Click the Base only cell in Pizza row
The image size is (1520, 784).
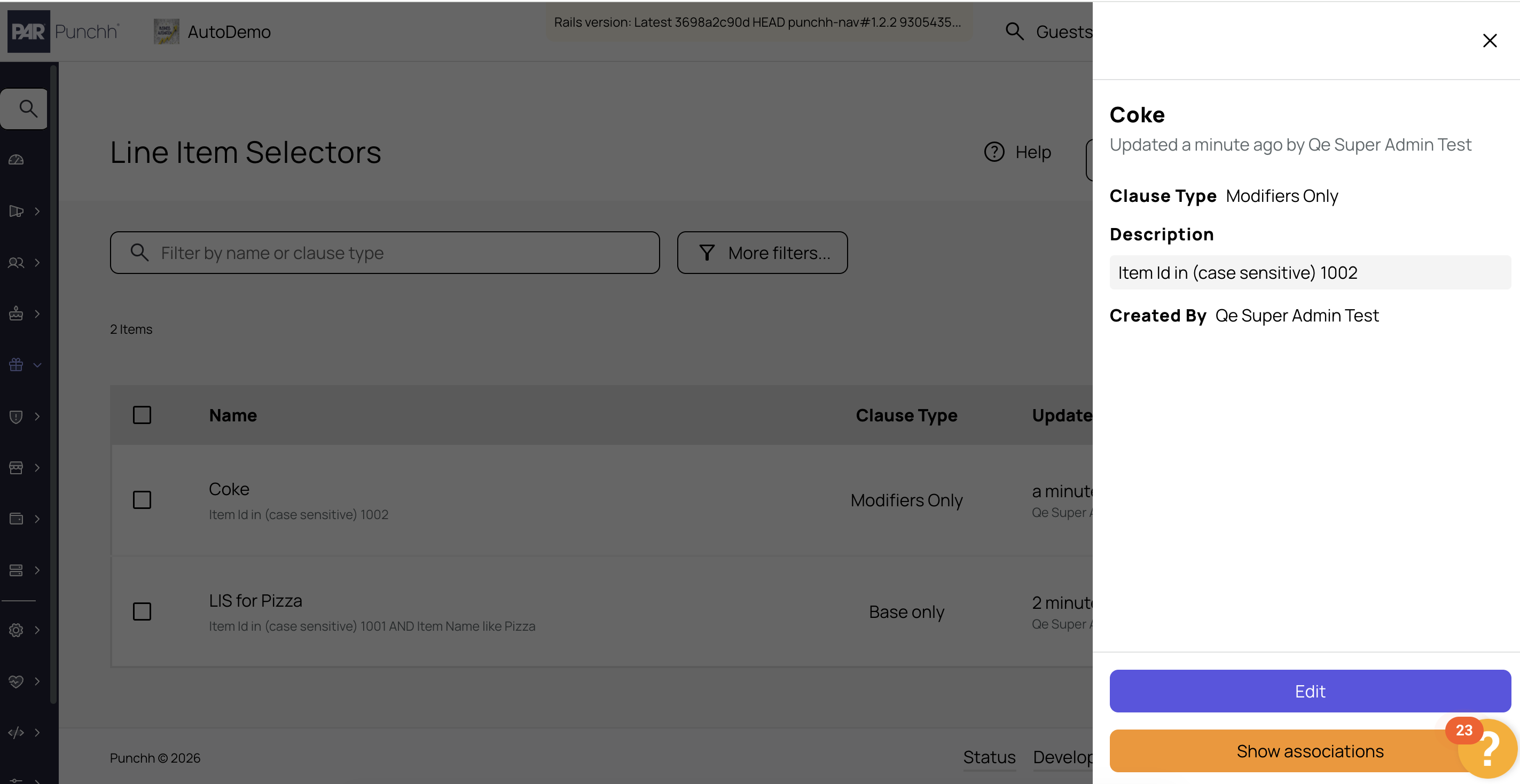coord(906,611)
